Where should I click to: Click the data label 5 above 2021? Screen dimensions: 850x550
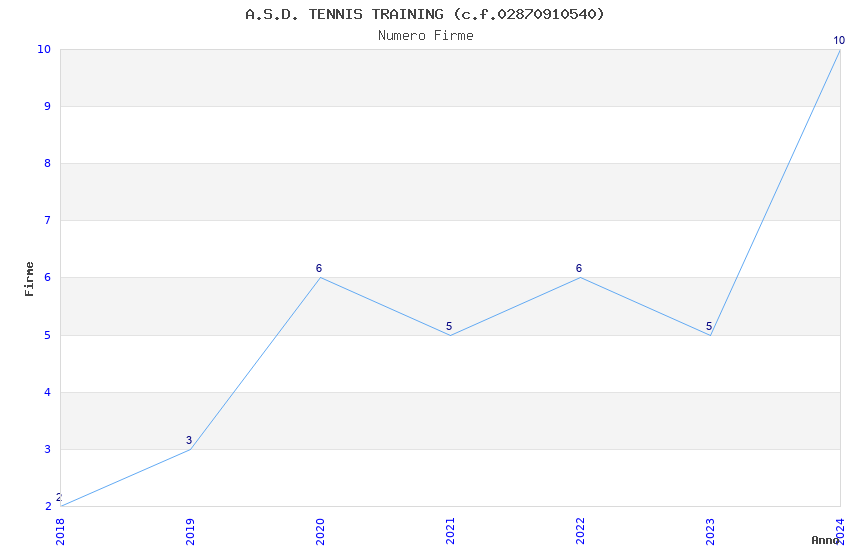tap(449, 326)
